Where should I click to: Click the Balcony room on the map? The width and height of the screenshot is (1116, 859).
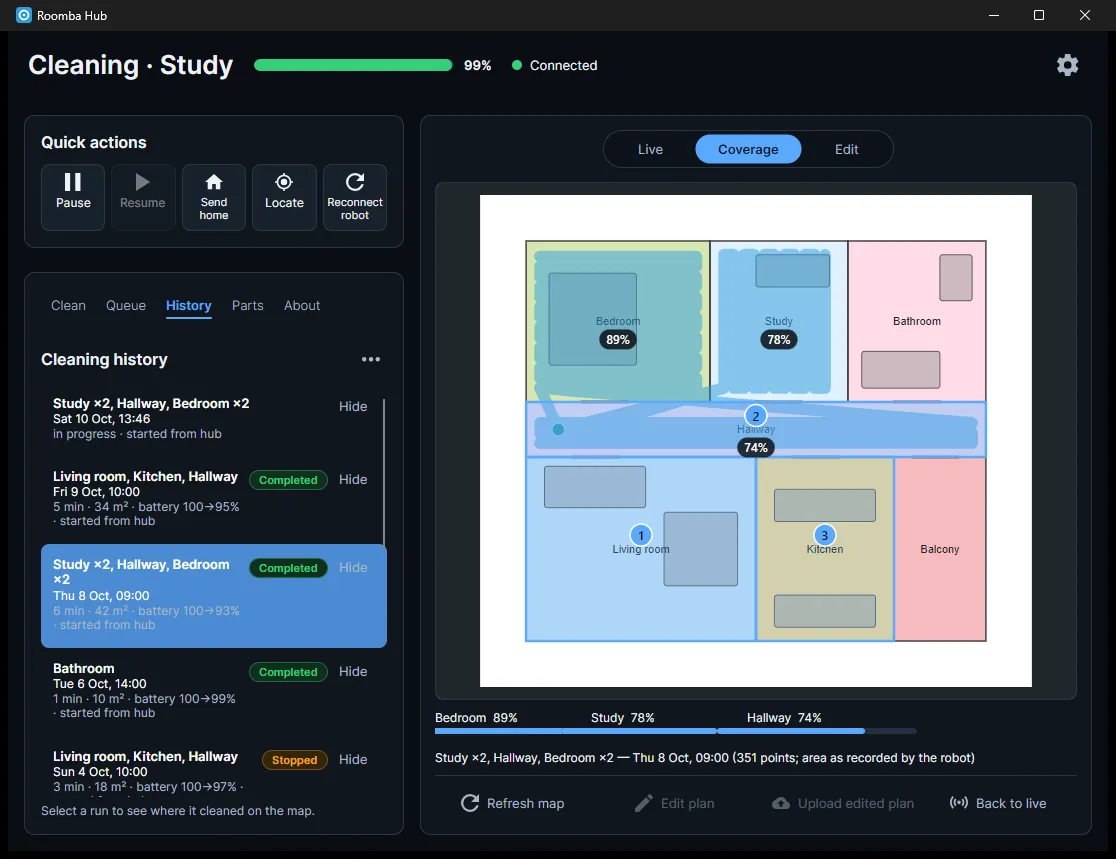(939, 549)
